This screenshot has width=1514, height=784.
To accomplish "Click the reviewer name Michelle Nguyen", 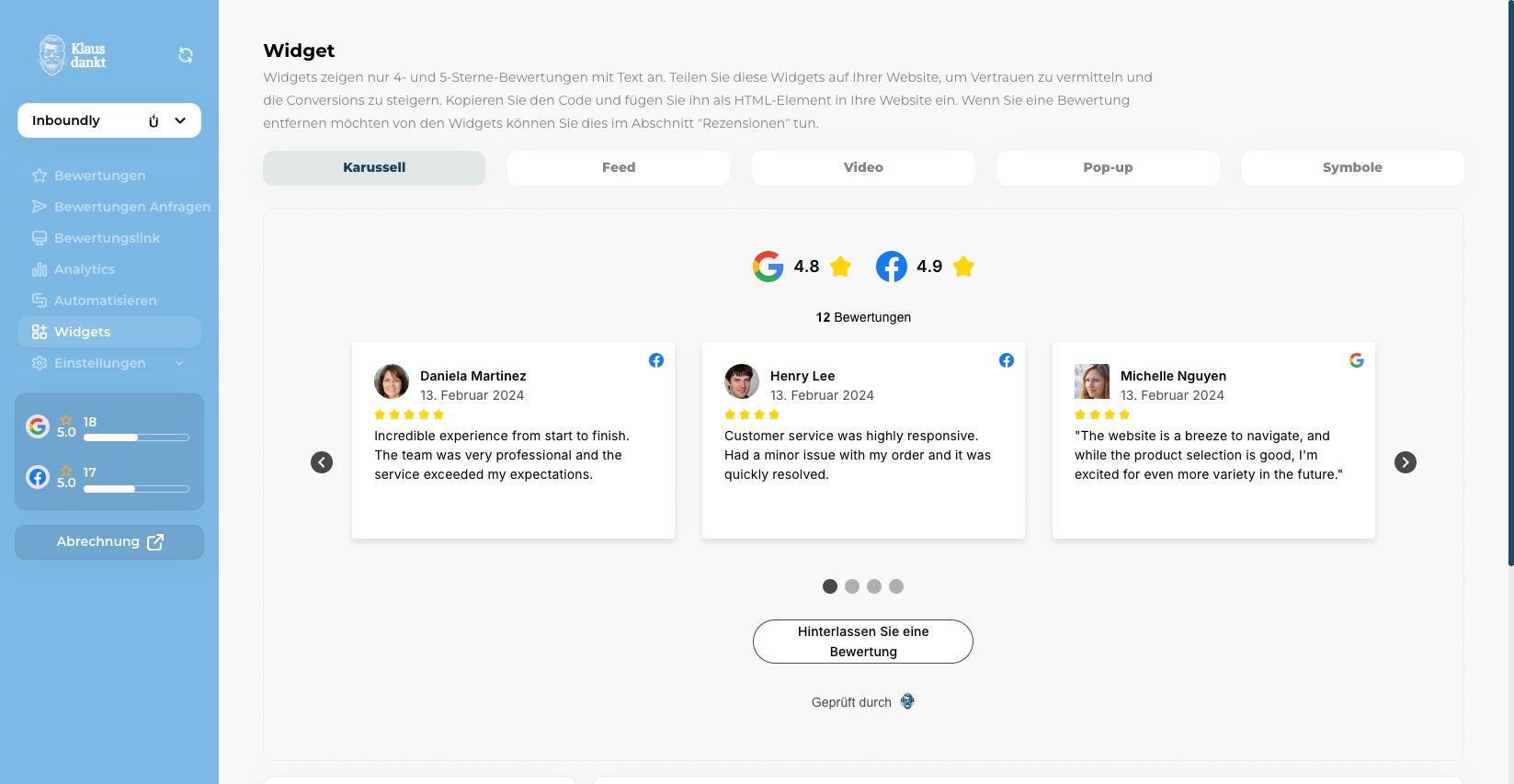I will tap(1173, 376).
